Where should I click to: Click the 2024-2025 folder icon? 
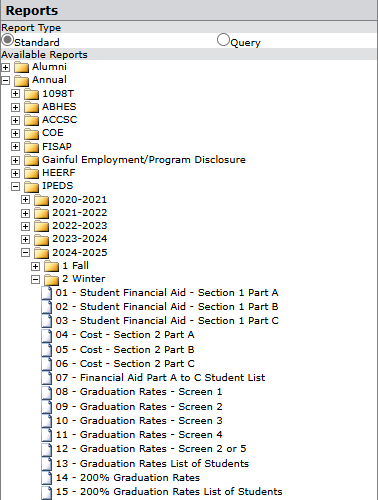click(x=42, y=253)
